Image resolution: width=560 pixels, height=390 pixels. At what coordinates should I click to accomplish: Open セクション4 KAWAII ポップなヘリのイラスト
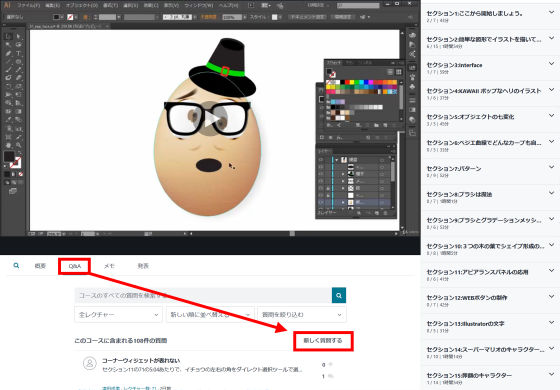click(484, 91)
